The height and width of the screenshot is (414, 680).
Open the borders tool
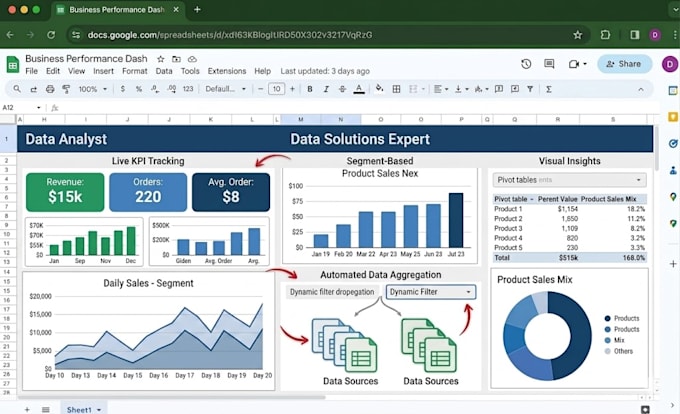396,89
